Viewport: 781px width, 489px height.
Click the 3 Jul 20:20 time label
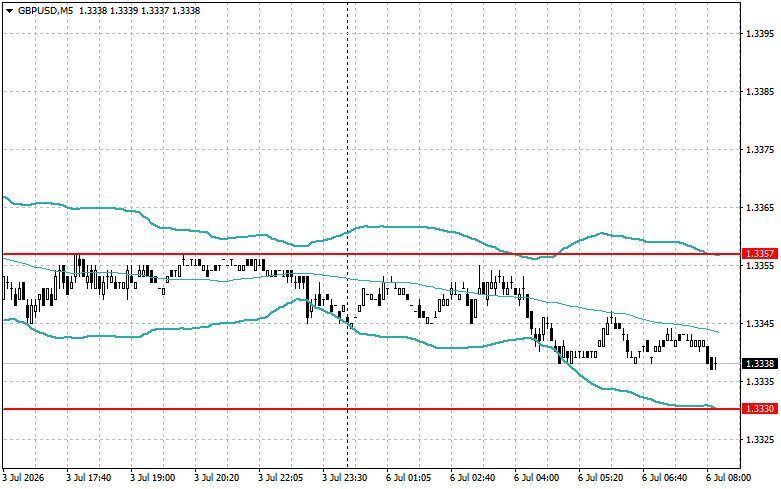(217, 478)
